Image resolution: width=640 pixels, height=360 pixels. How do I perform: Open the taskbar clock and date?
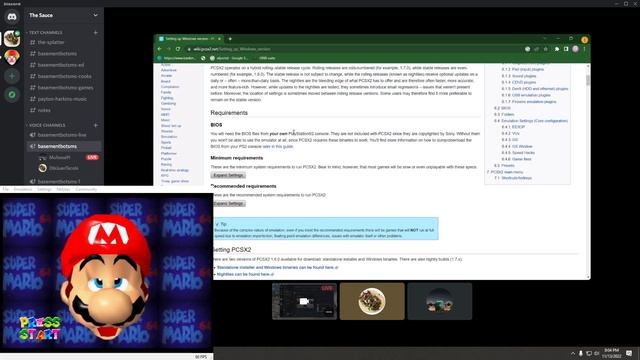click(x=611, y=353)
